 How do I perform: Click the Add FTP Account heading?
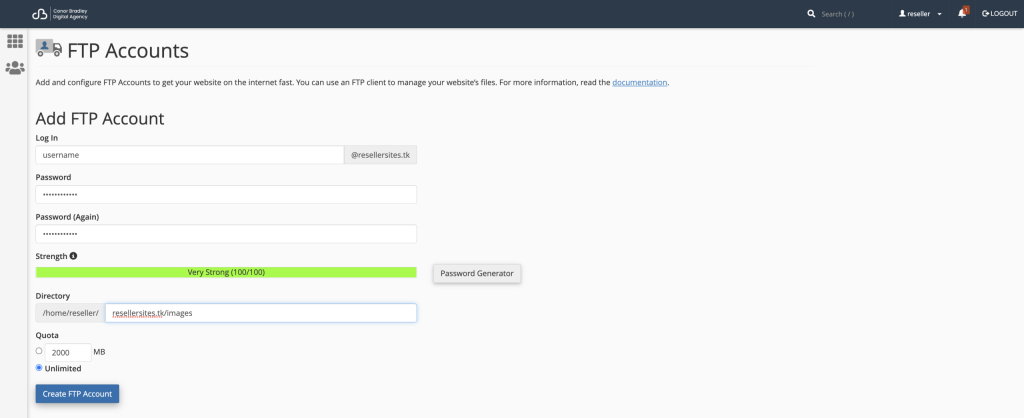pos(100,119)
